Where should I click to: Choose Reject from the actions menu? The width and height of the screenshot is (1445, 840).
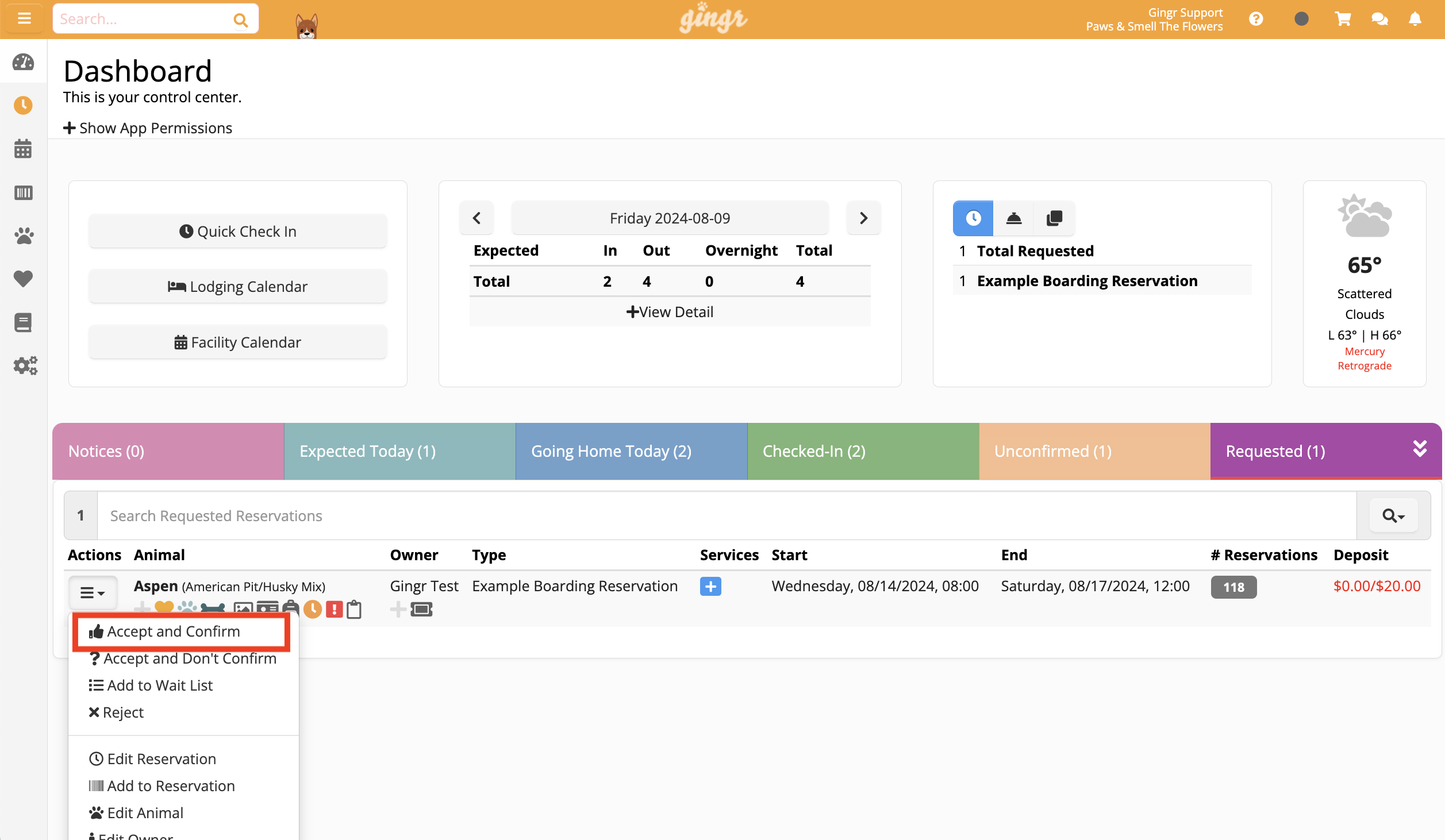coord(116,712)
